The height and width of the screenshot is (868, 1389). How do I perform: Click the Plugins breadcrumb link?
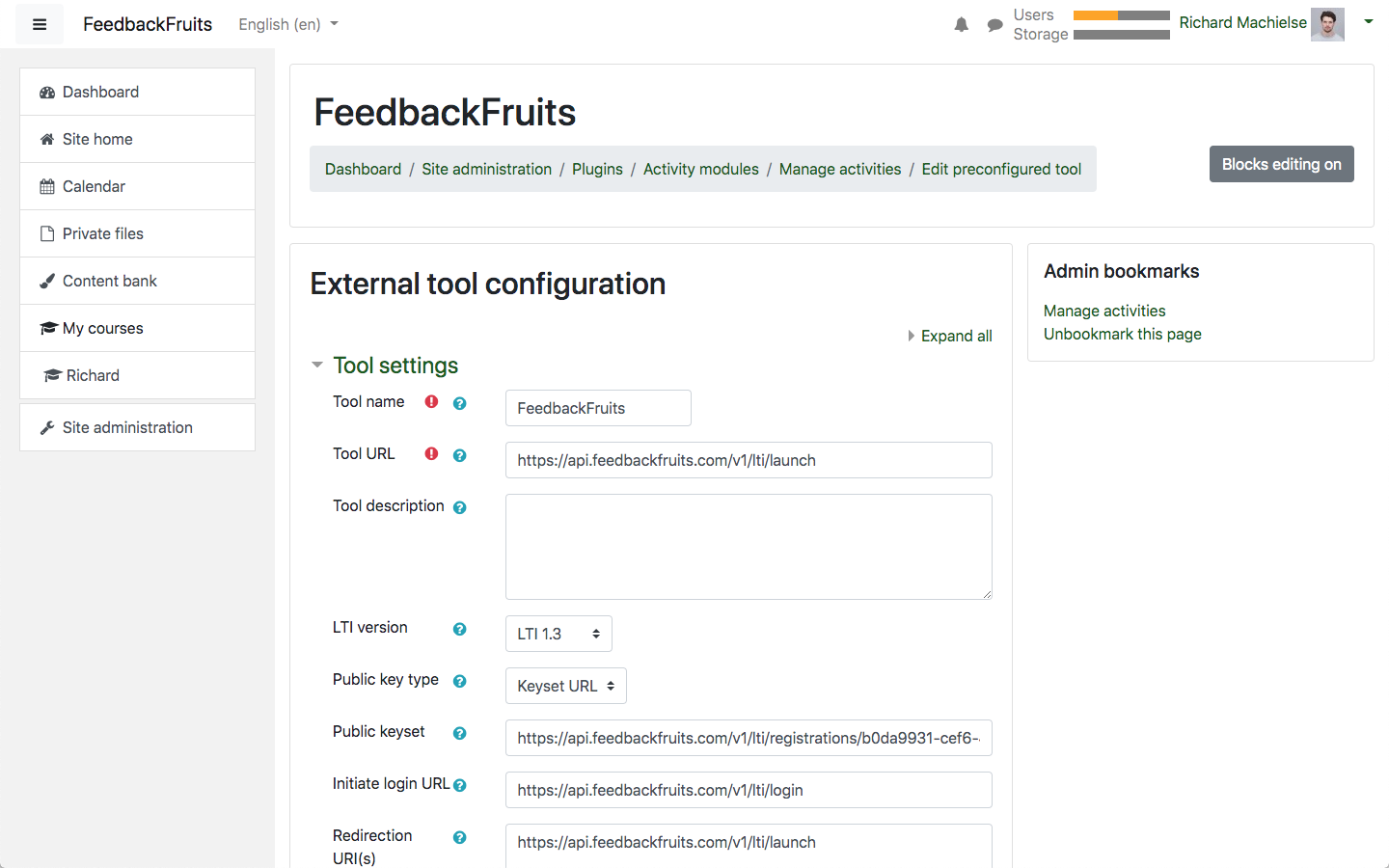(x=597, y=169)
